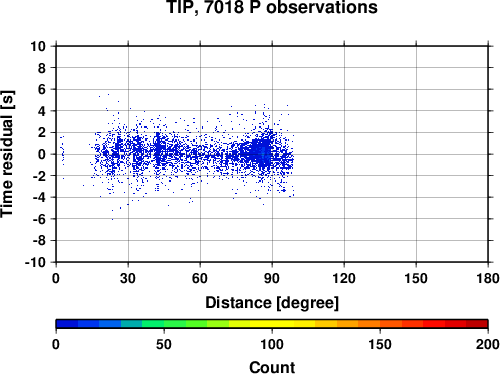Viewport: 500px width, 374px height.
Task: Click x-axis tick label '60'
Action: (200, 278)
